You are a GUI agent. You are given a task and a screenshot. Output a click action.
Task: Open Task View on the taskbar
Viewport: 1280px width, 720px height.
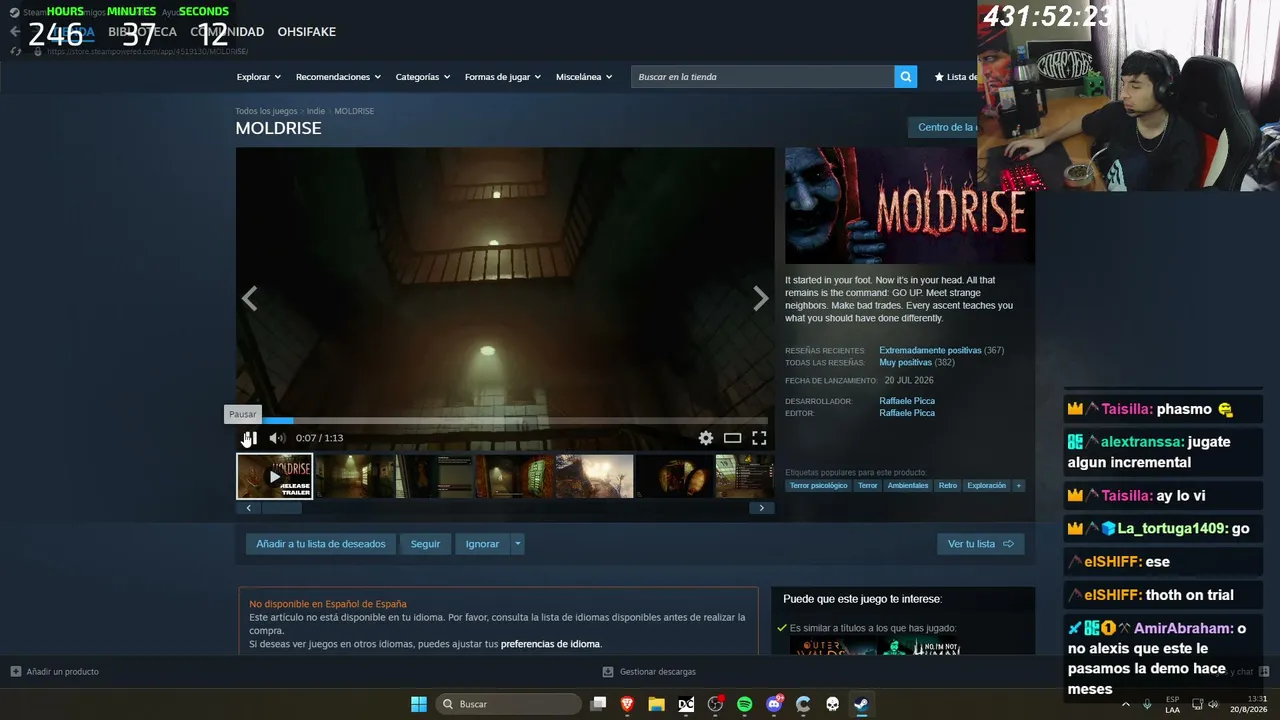(x=598, y=704)
